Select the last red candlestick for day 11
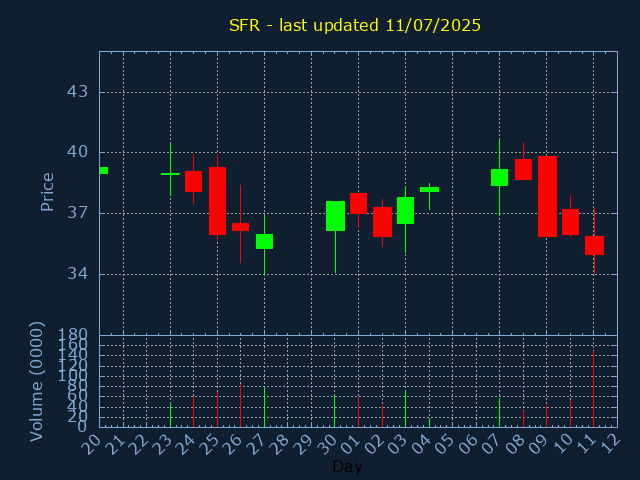The width and height of the screenshot is (640, 480). (594, 245)
